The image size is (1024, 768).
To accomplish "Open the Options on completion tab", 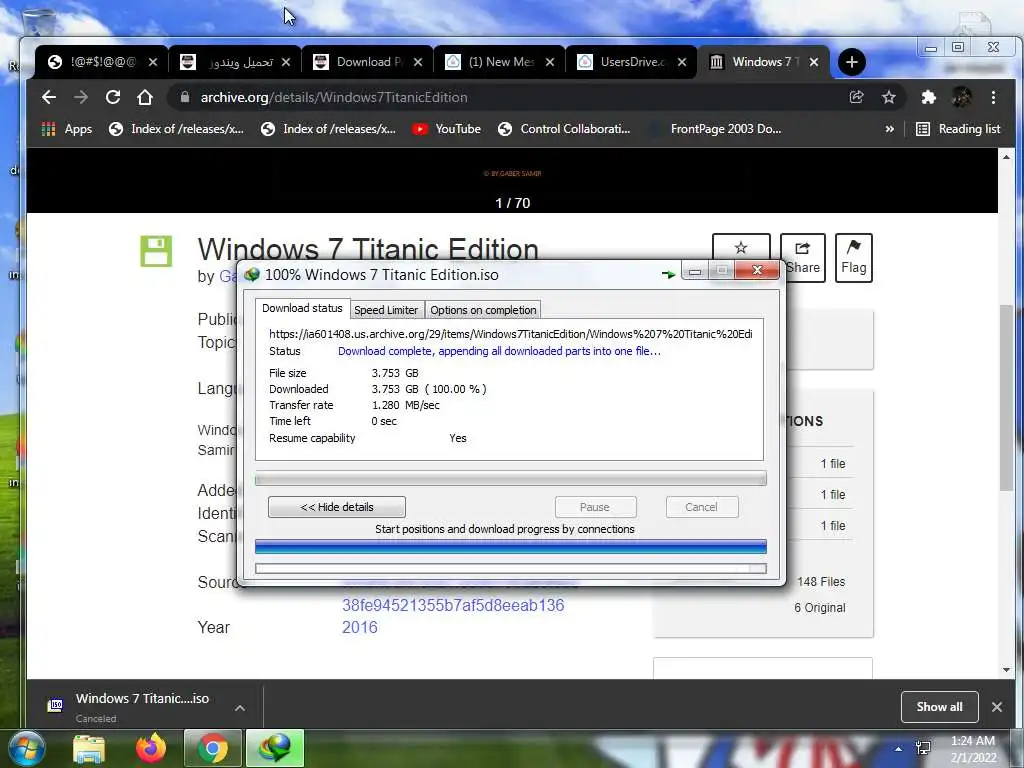I will point(483,310).
